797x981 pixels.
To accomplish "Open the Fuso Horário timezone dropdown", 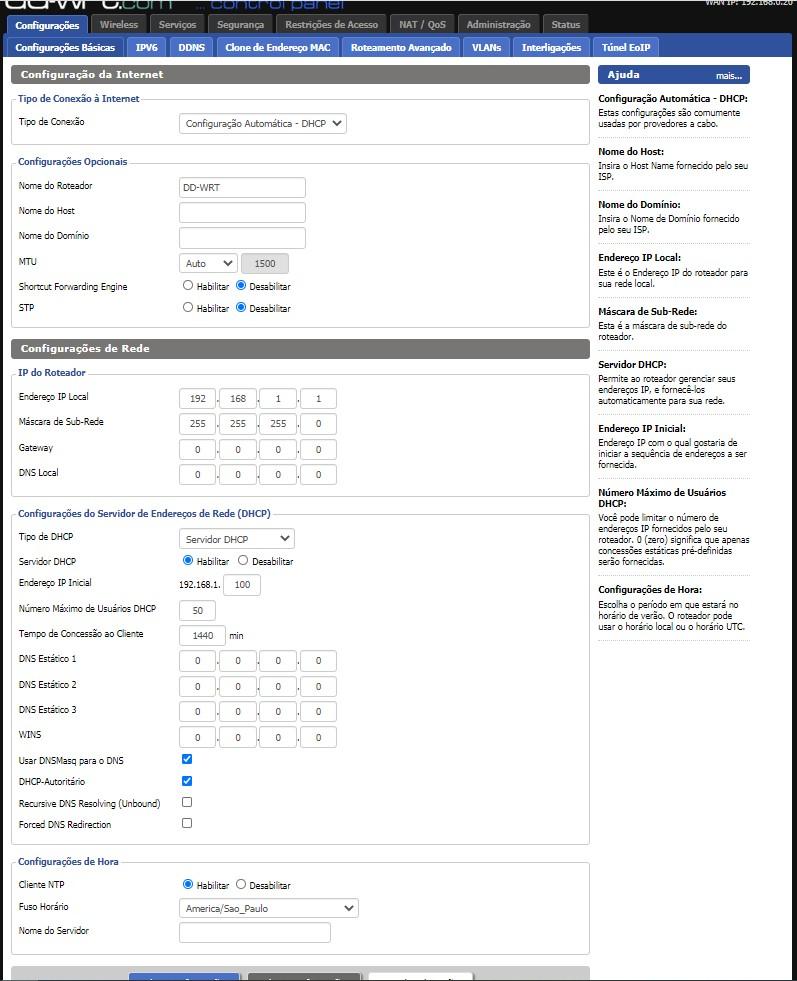I will click(x=268, y=908).
